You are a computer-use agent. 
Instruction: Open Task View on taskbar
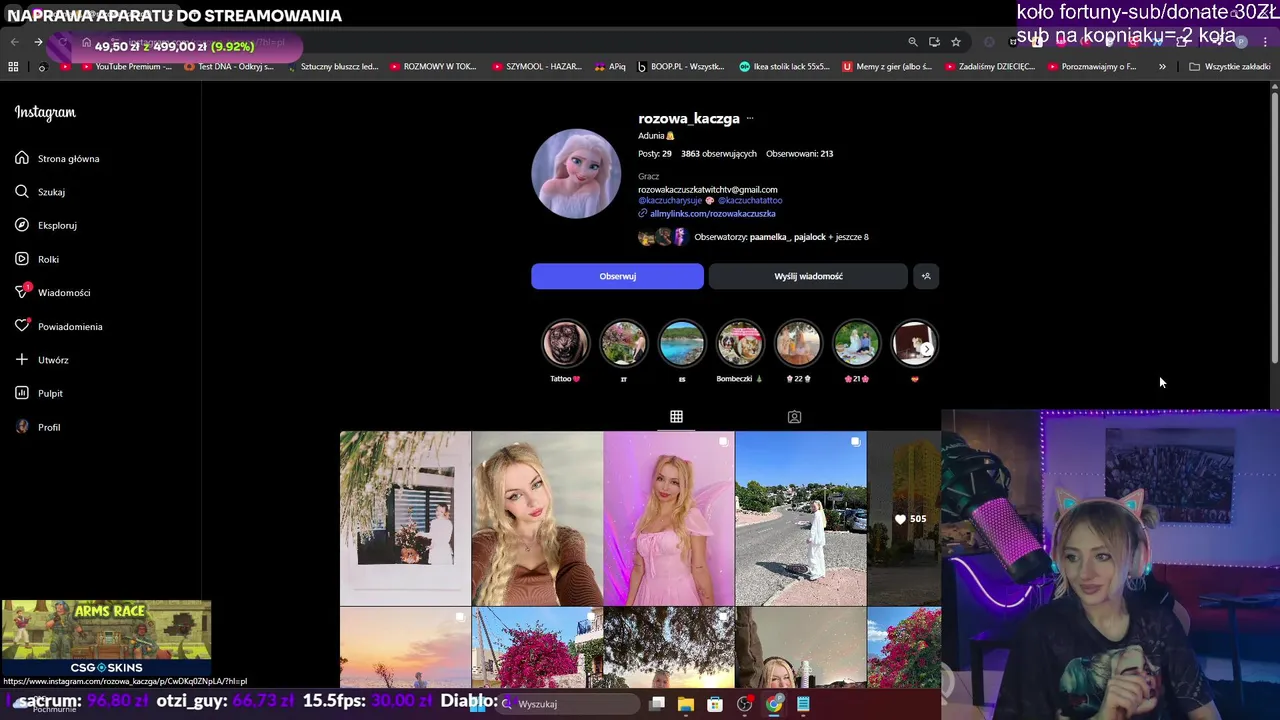pyautogui.click(x=657, y=704)
